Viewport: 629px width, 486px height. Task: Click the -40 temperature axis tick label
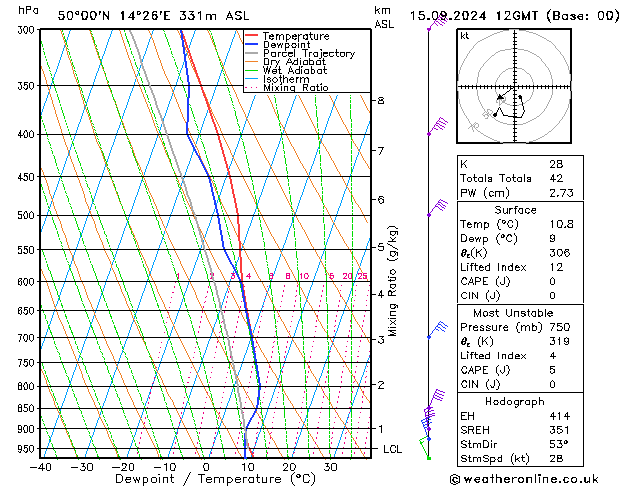[x=41, y=467]
